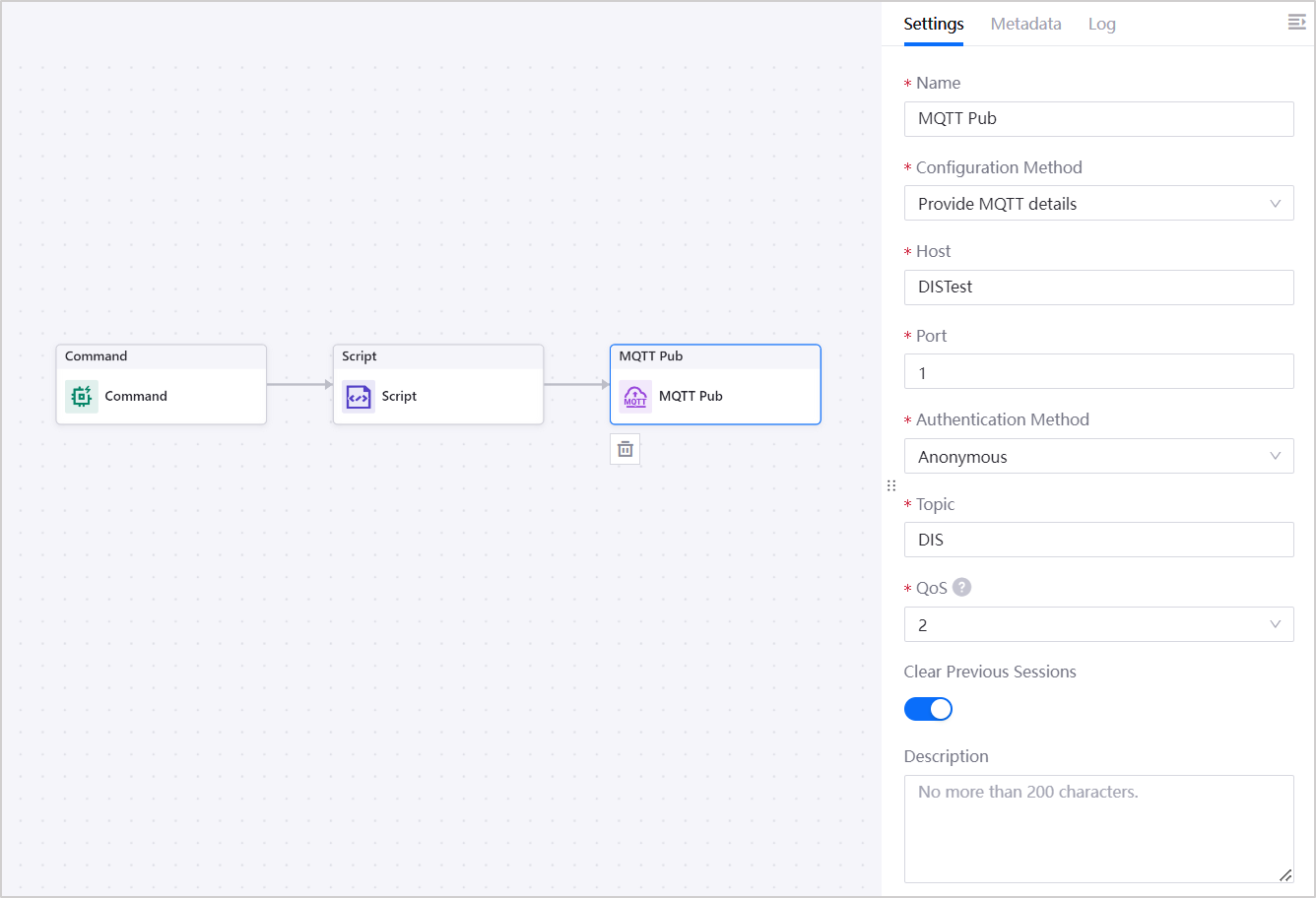Click the Host input field

pyautogui.click(x=1098, y=288)
